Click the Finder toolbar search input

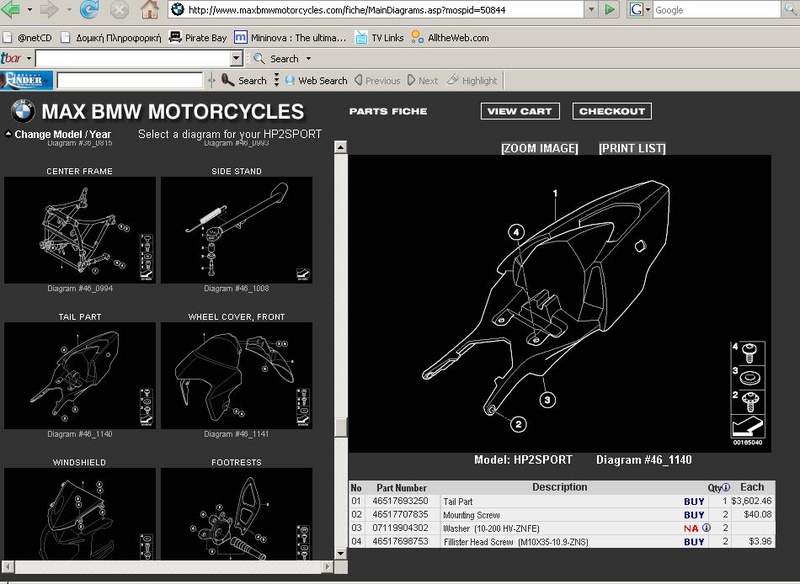tap(130, 81)
